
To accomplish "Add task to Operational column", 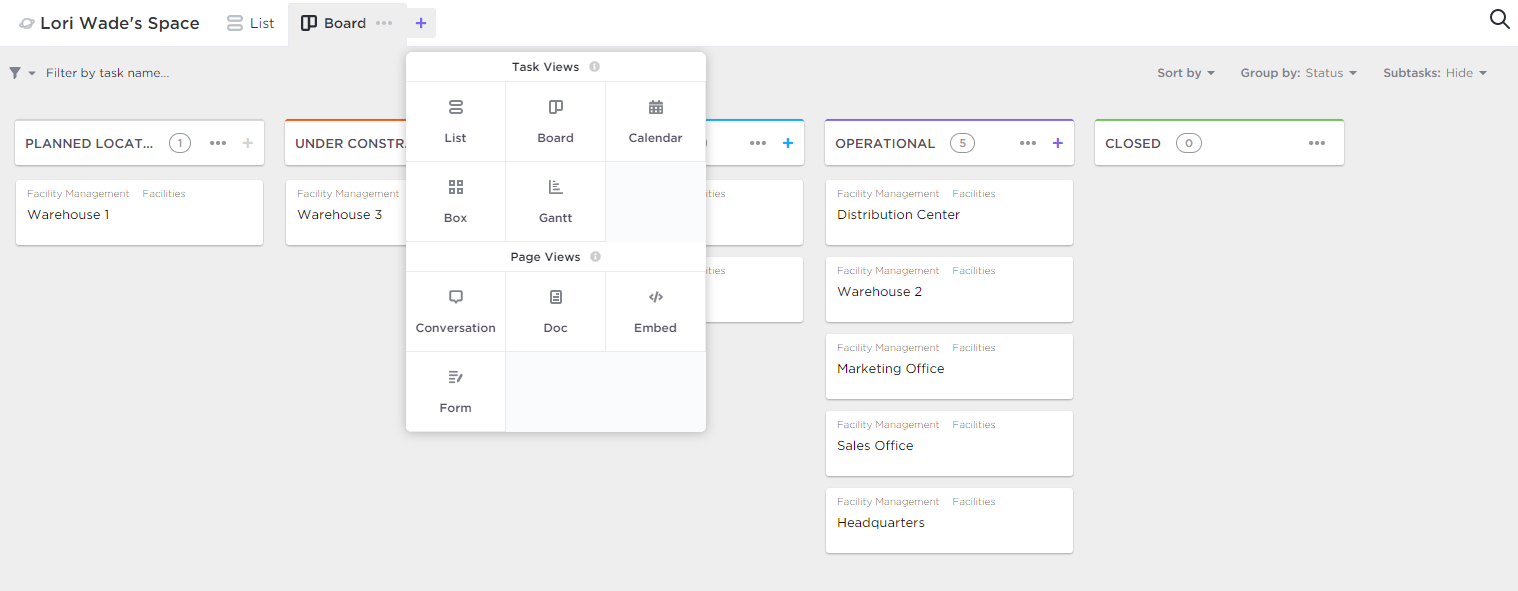I will (1057, 143).
